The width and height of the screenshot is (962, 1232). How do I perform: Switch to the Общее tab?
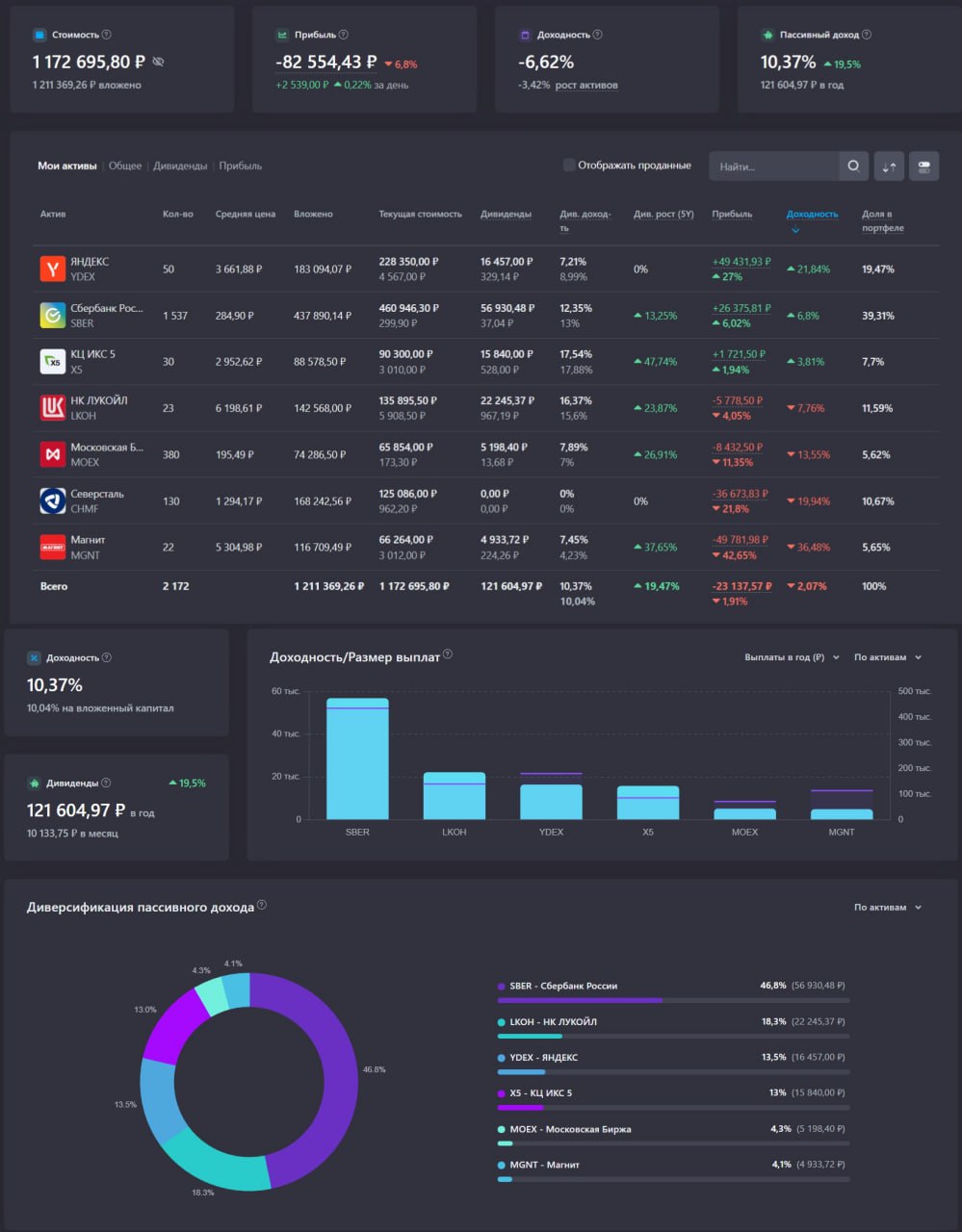125,166
